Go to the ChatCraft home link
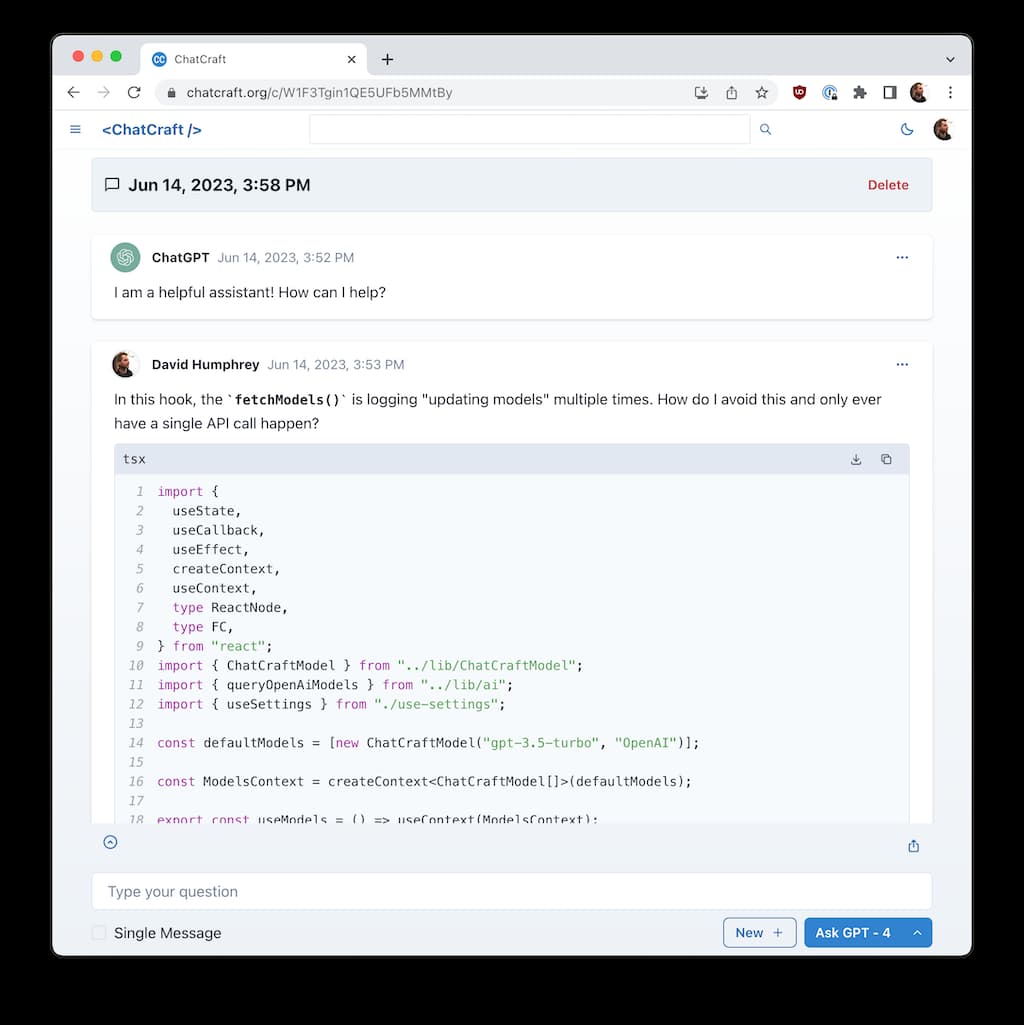This screenshot has height=1025, width=1024. tap(152, 129)
